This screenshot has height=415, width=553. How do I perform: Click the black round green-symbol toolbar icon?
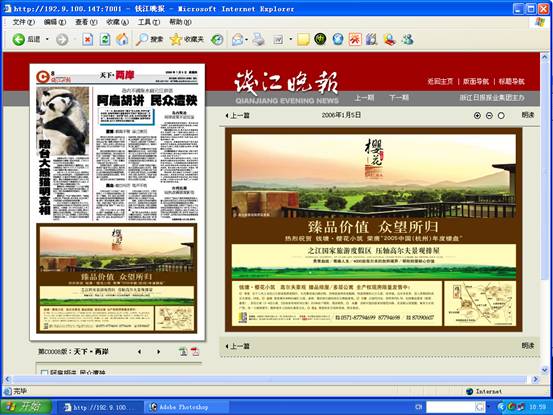click(320, 39)
